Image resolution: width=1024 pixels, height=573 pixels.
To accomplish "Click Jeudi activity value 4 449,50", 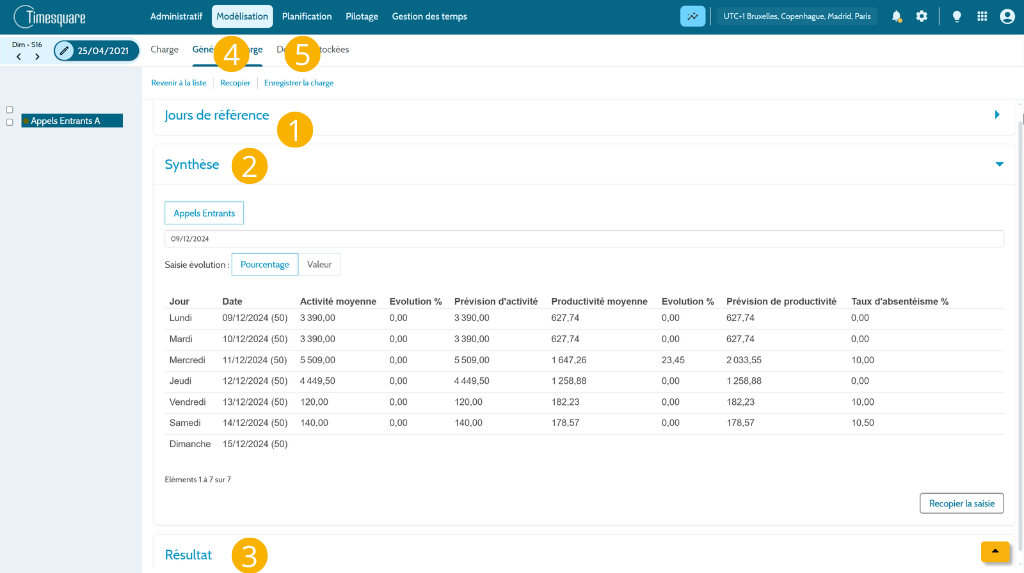I will (317, 381).
